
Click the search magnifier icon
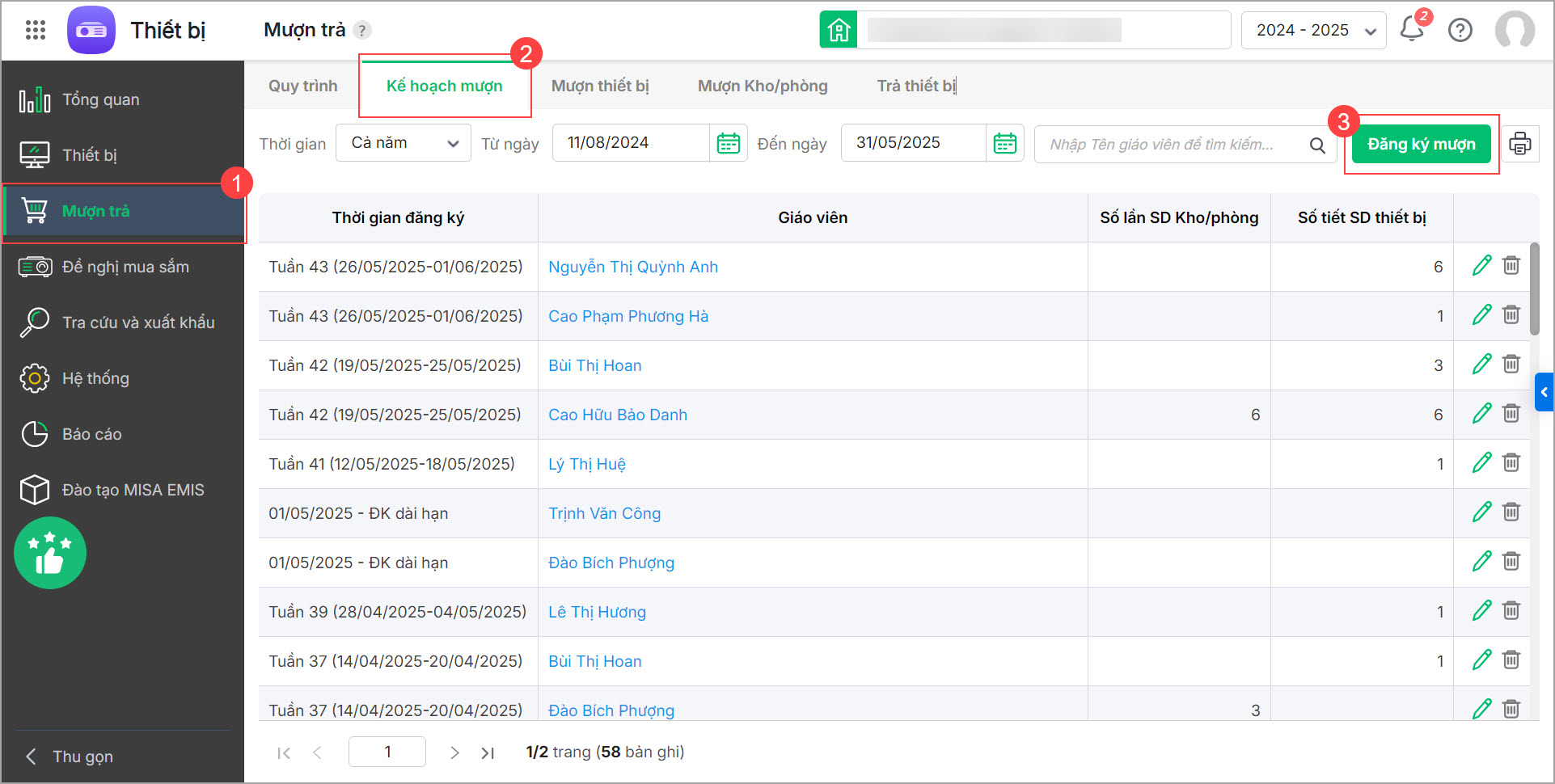pyautogui.click(x=1317, y=145)
